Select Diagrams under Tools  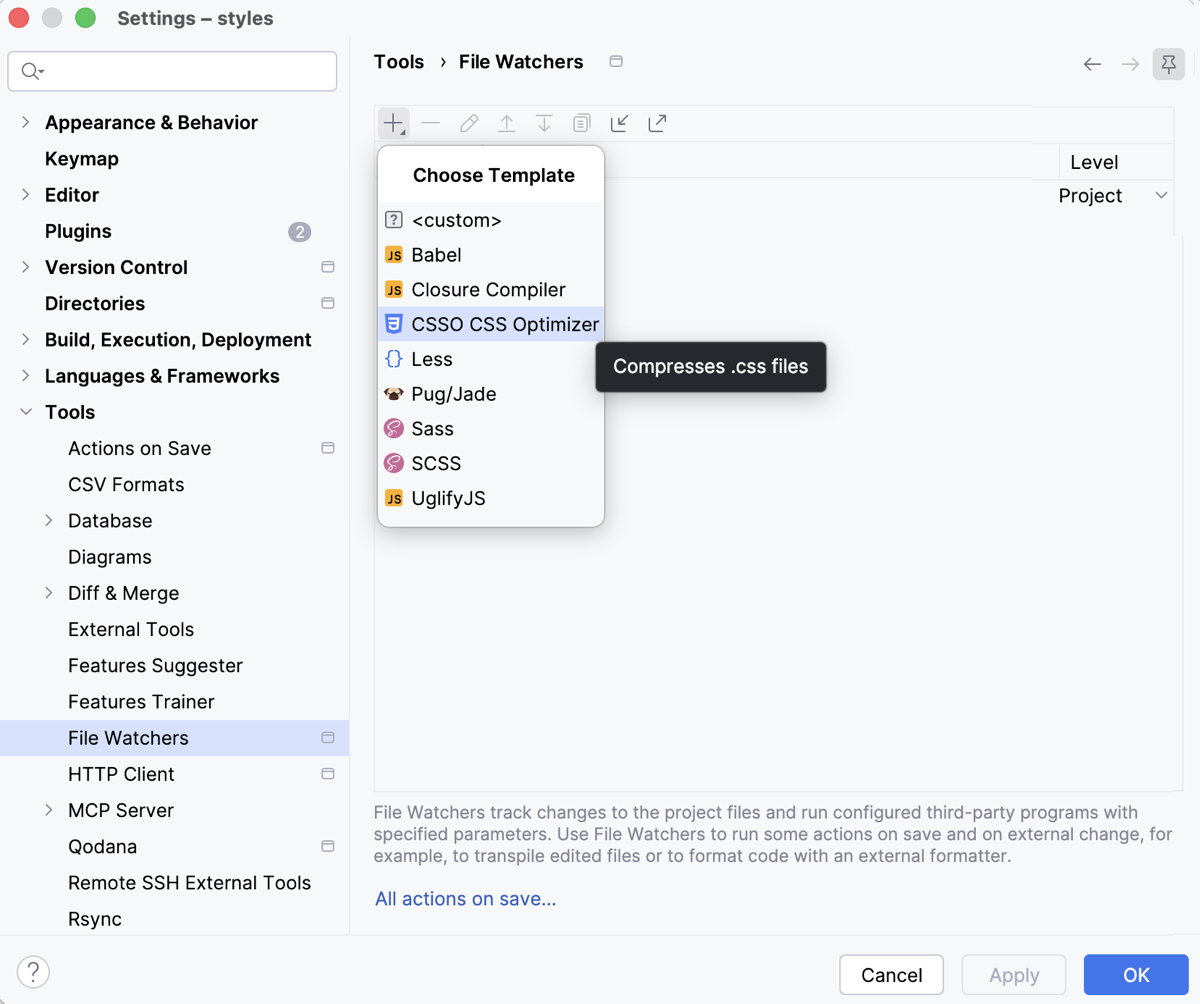[x=110, y=557]
